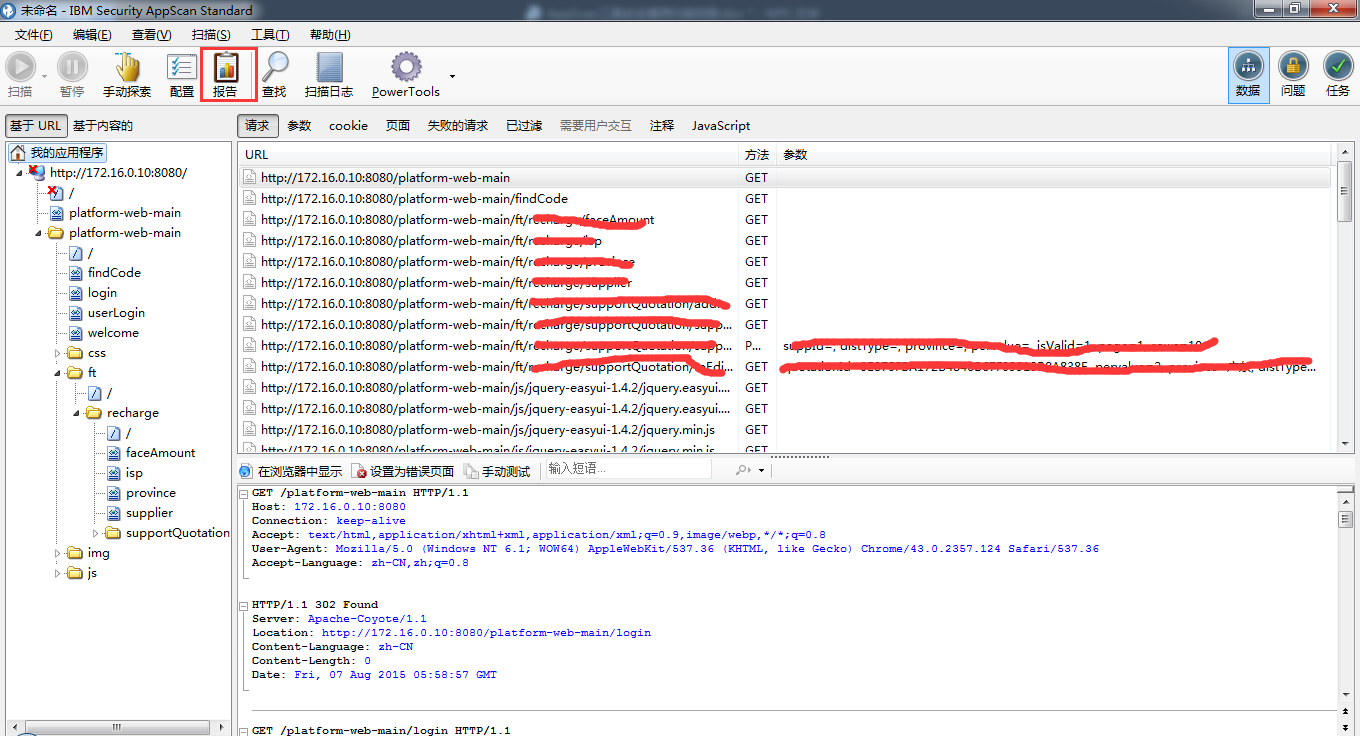Collapse platform-web-main folder node
This screenshot has height=736, width=1360.
pos(38,233)
